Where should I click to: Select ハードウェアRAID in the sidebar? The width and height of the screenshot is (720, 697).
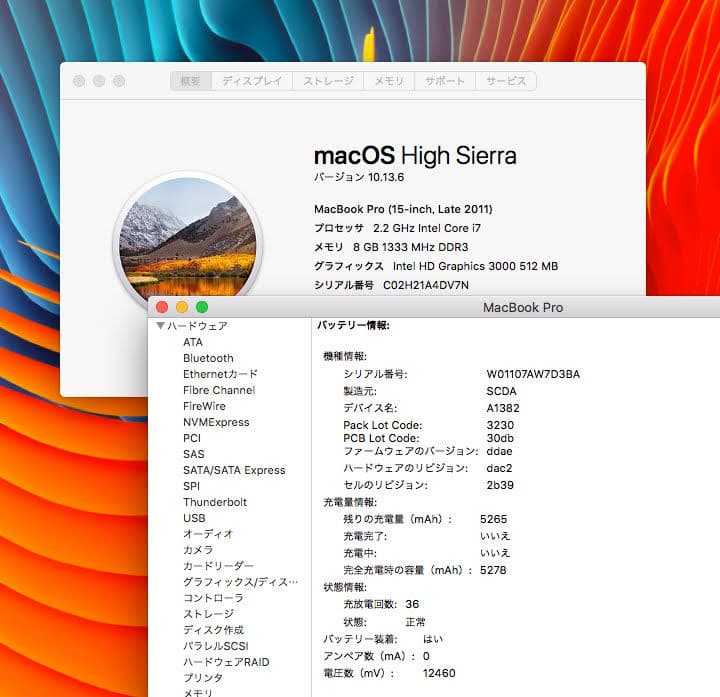tap(226, 662)
